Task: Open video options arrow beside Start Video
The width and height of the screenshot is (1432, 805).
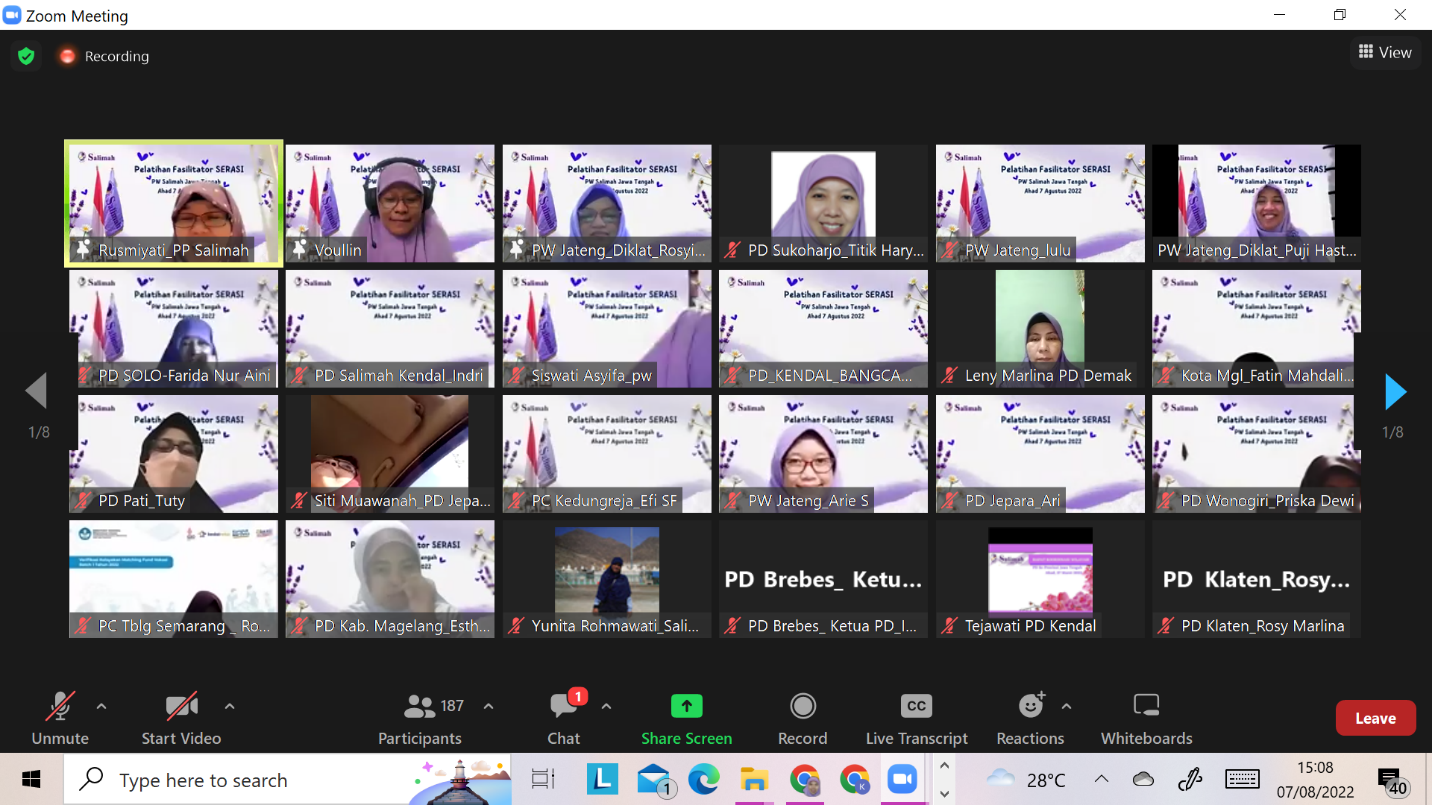Action: pos(229,706)
